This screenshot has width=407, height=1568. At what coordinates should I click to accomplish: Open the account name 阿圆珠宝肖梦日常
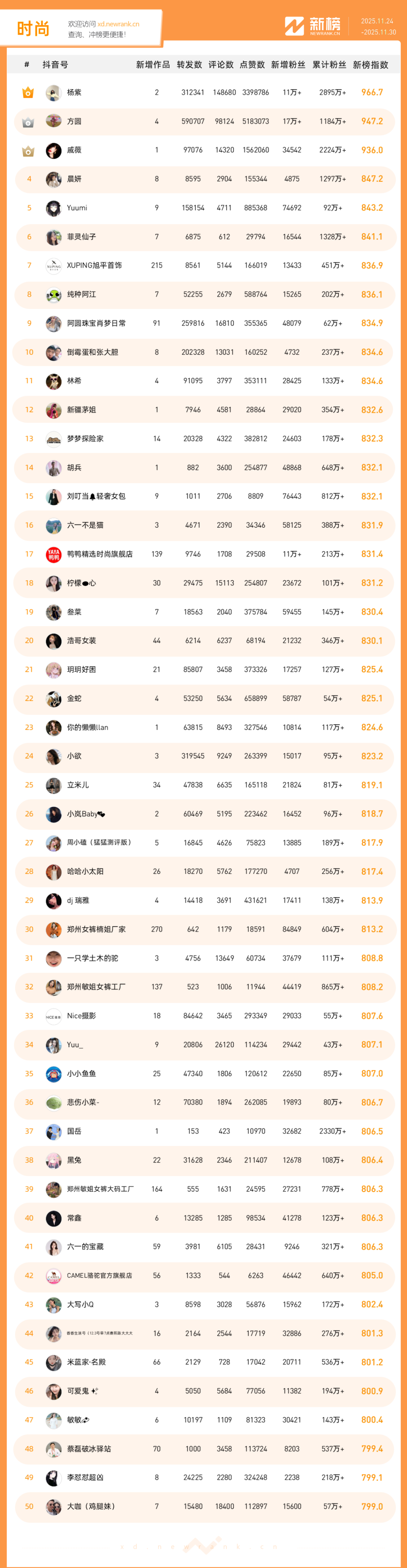(x=96, y=323)
